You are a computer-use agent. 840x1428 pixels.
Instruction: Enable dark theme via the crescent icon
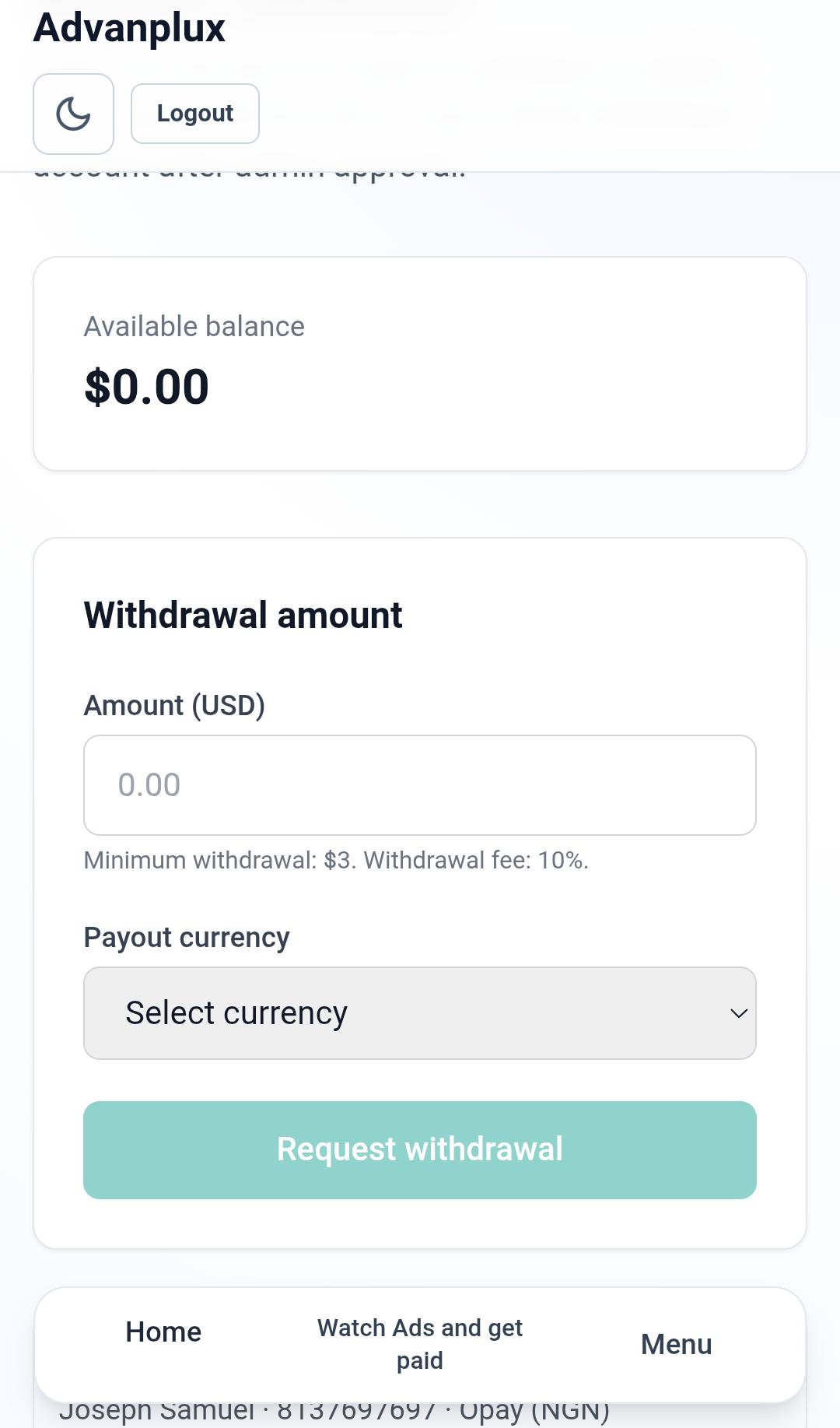(x=73, y=114)
